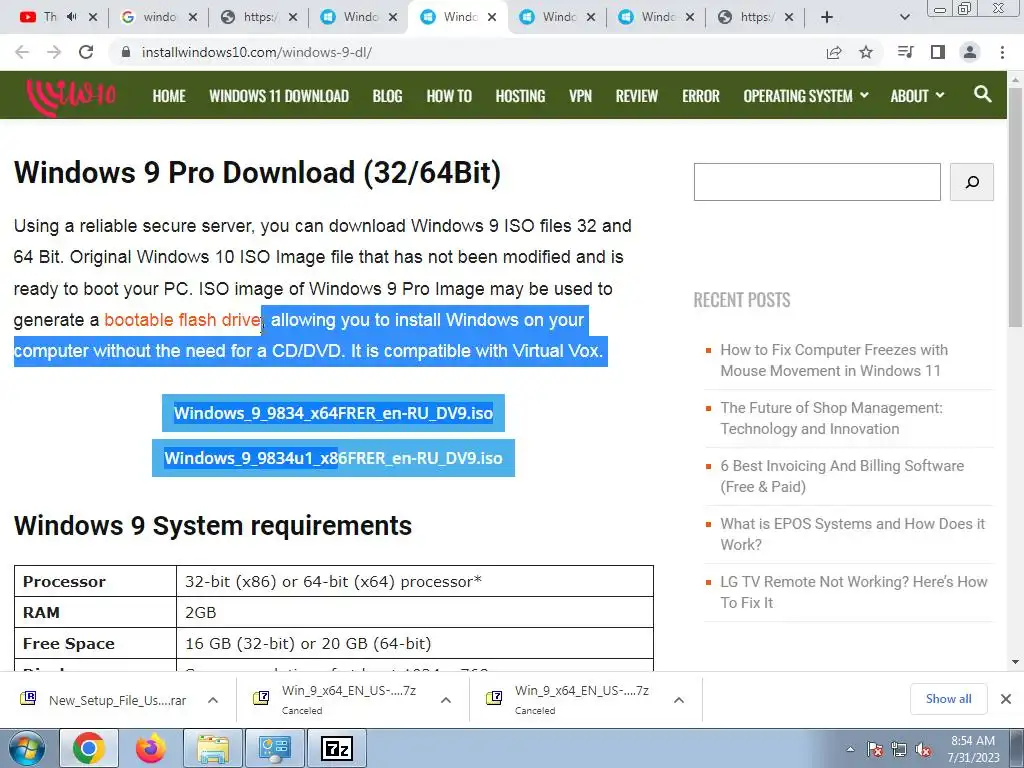Expand the About menu dropdown
Viewport: 1024px width, 768px height.
(x=918, y=96)
